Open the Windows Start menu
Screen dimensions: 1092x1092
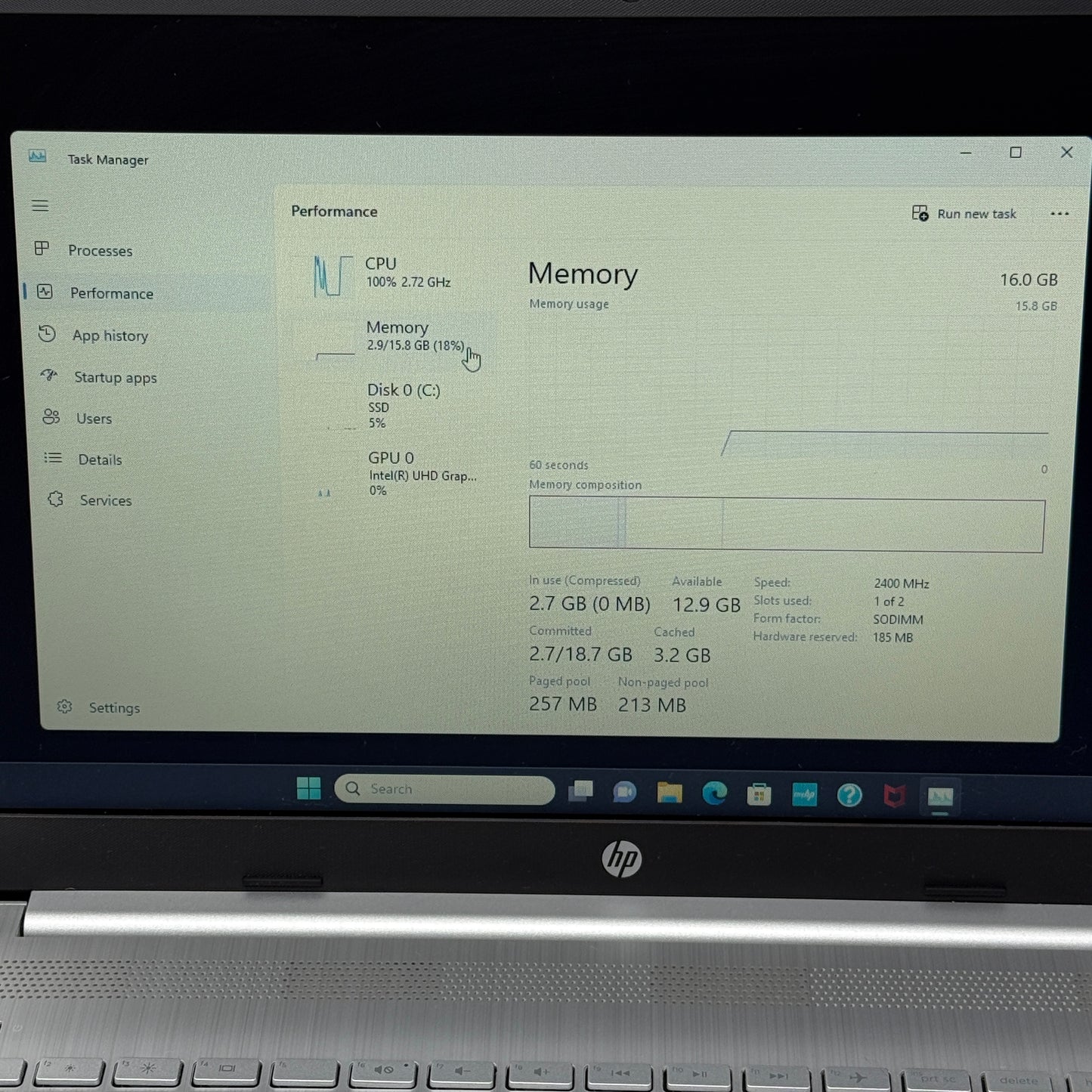coord(310,788)
